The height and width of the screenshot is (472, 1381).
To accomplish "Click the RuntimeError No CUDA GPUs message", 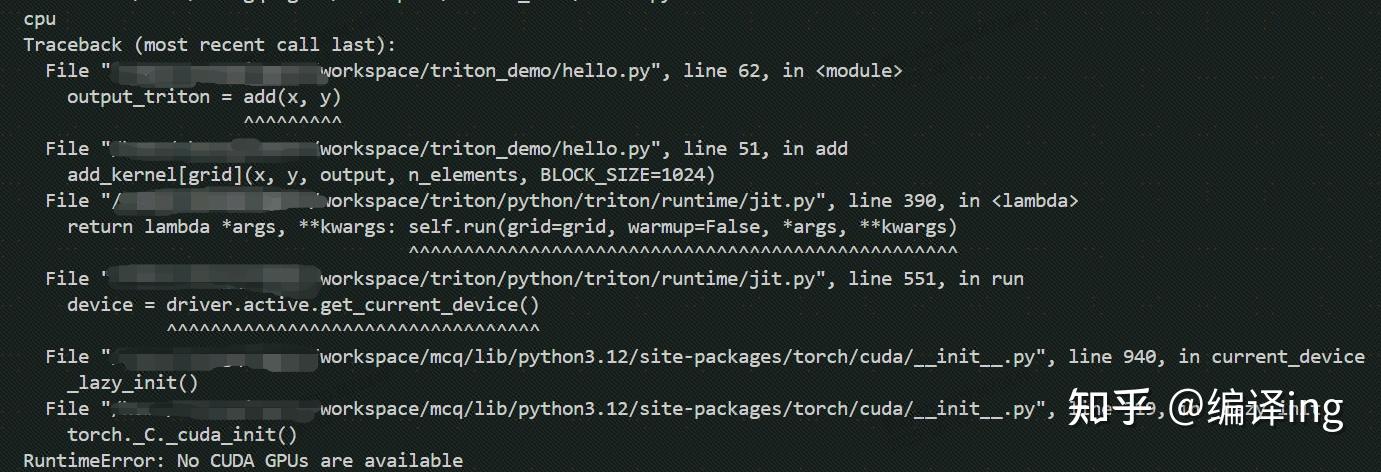I will pos(243,461).
